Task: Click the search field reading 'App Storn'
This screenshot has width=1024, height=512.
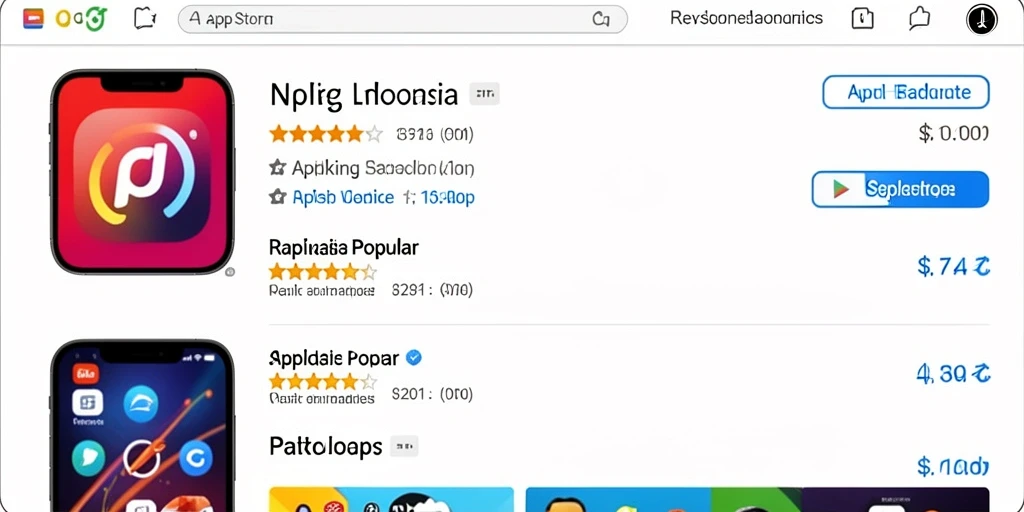Action: point(402,20)
